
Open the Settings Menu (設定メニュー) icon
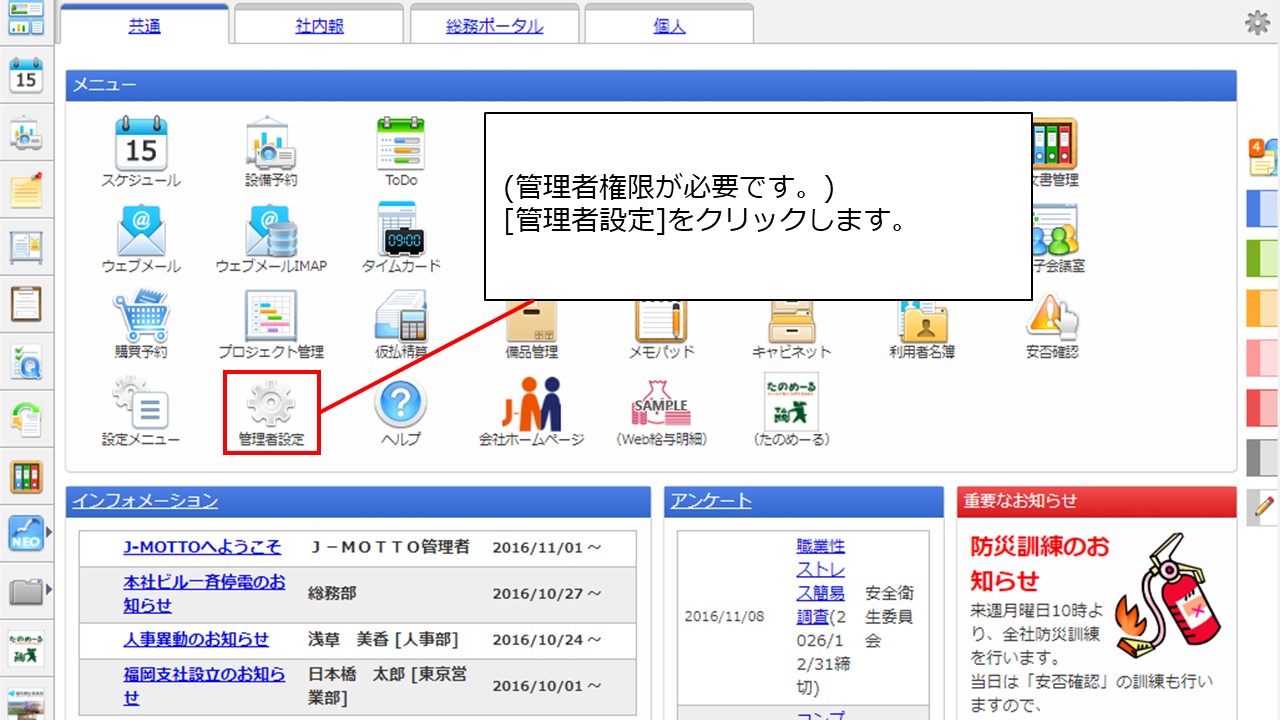140,404
